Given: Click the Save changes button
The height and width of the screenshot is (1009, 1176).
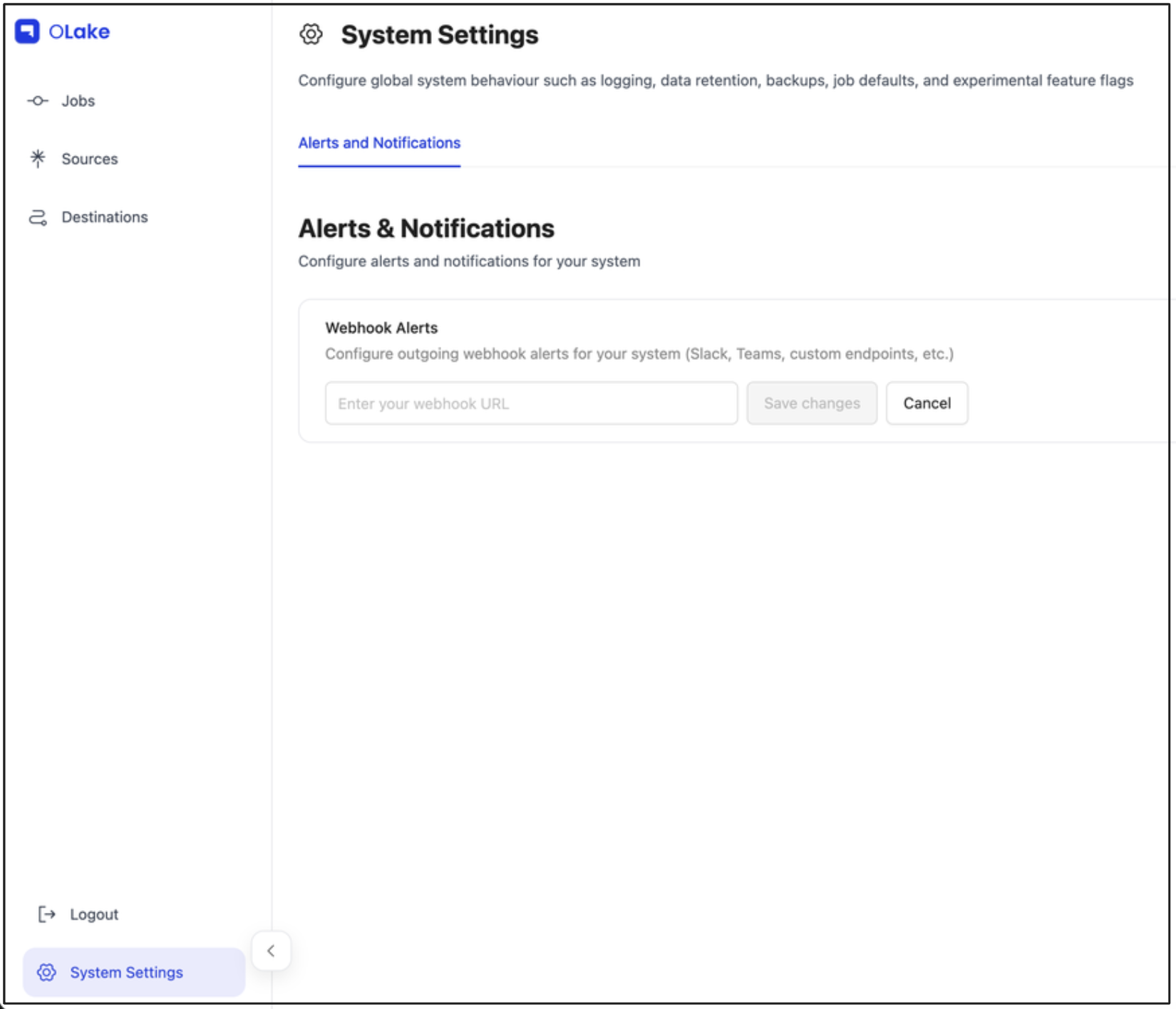Looking at the screenshot, I should 812,403.
